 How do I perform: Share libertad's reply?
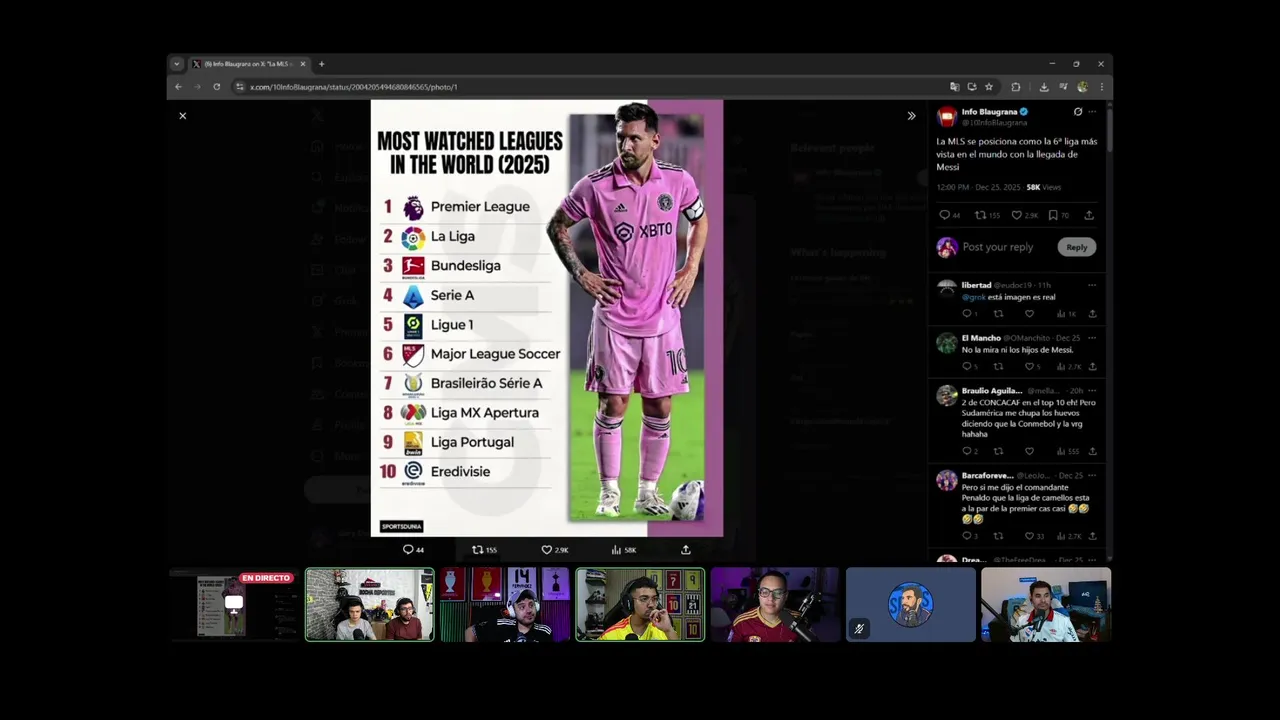pos(1092,314)
